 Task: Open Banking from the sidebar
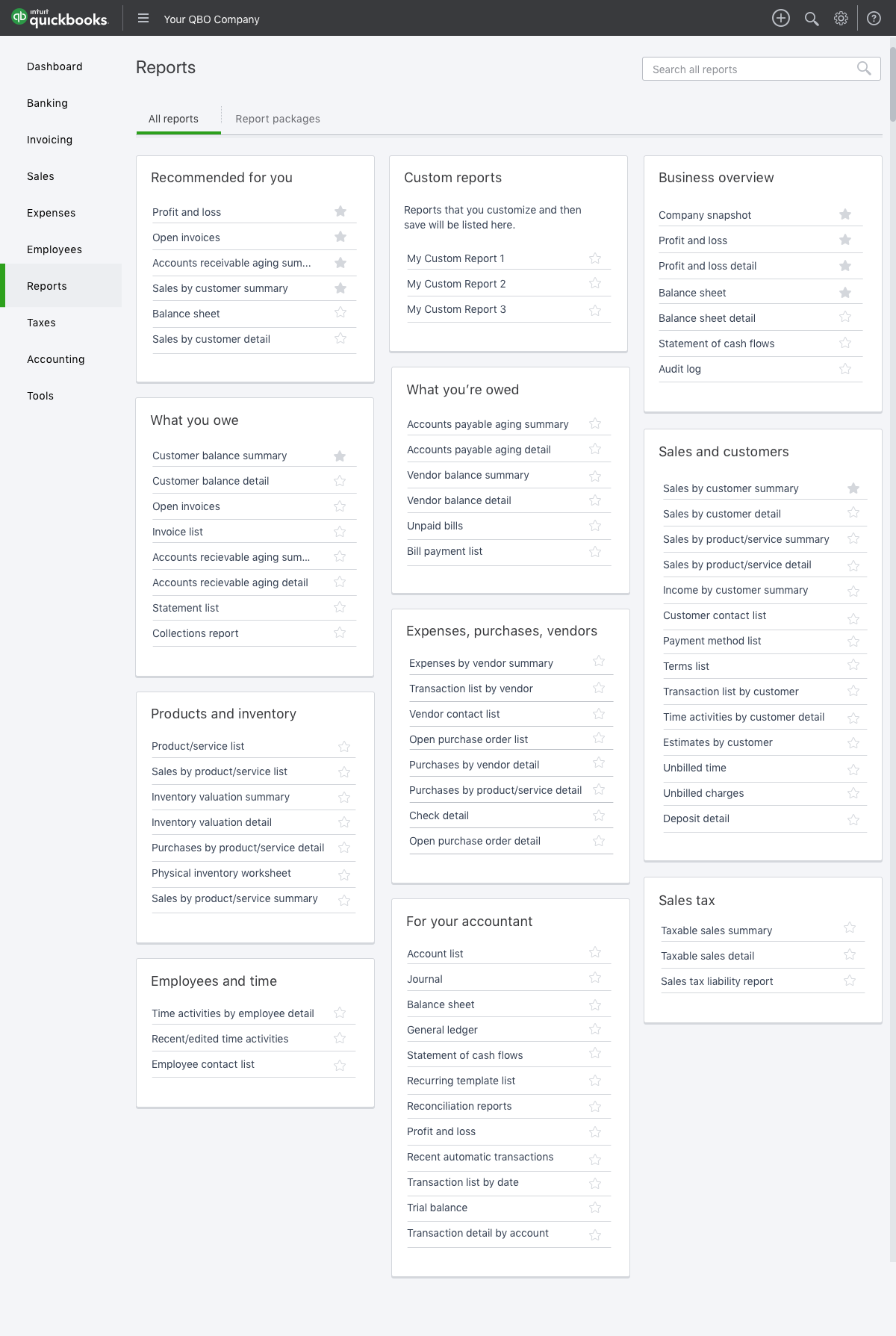[x=47, y=103]
